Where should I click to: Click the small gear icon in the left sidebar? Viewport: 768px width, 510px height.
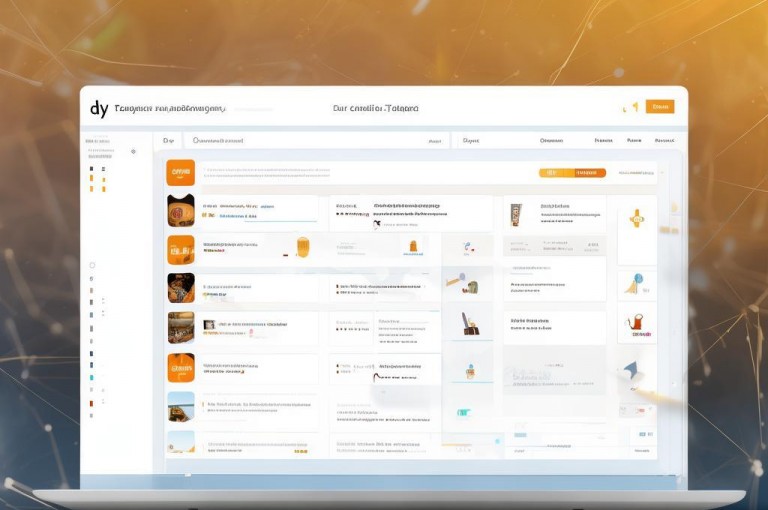coord(133,152)
